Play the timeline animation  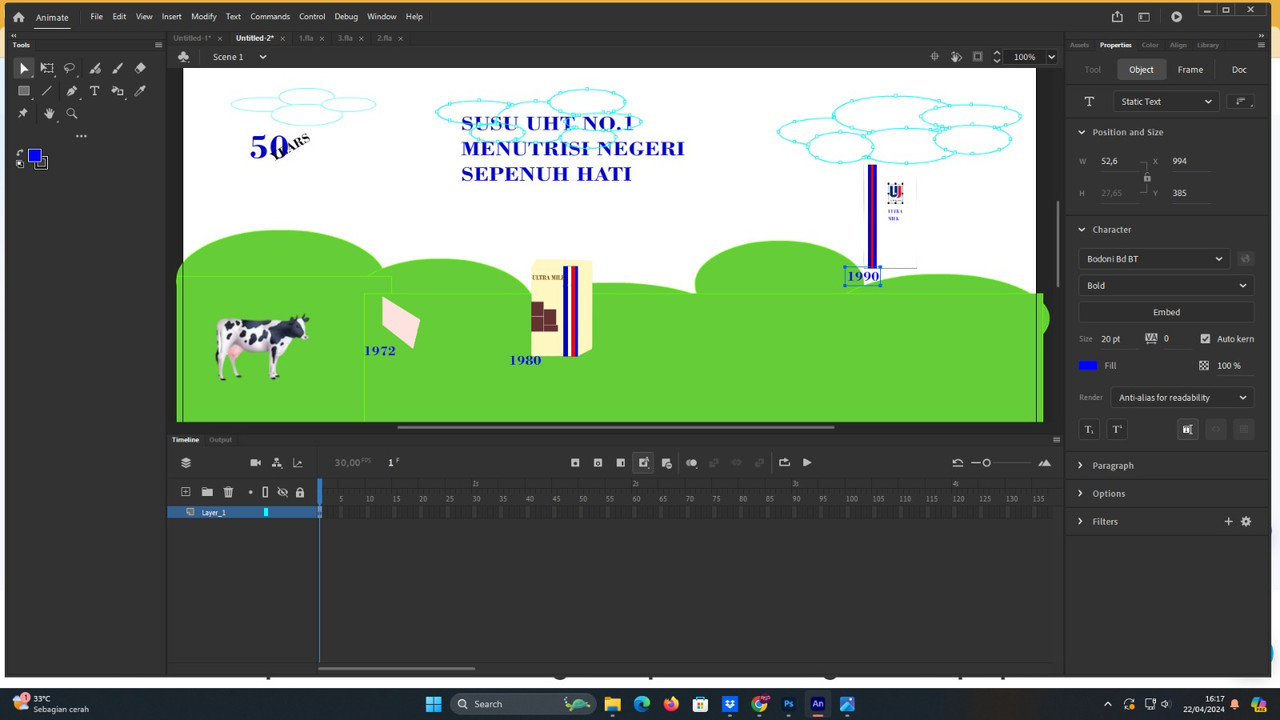click(807, 463)
